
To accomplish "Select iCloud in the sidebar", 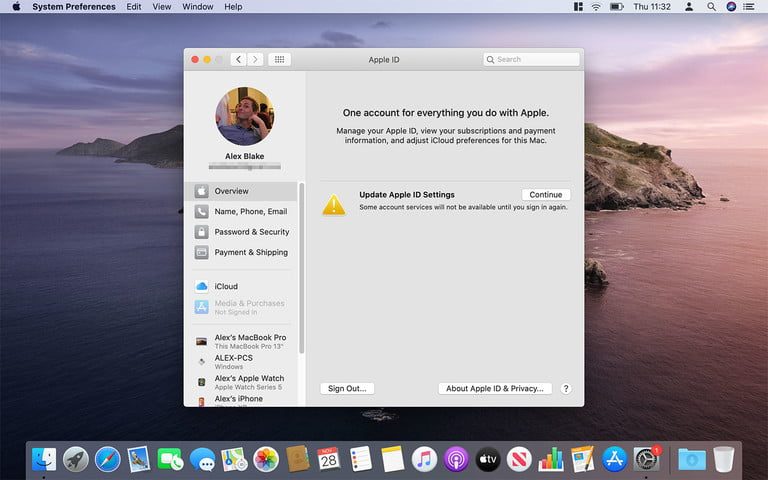I will pyautogui.click(x=241, y=286).
